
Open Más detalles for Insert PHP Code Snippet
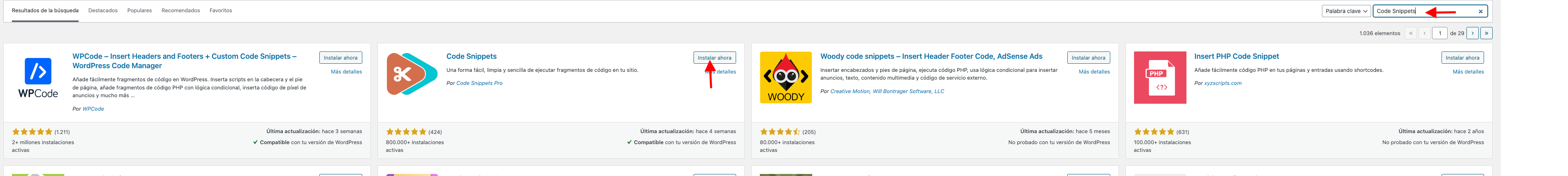[1468, 71]
